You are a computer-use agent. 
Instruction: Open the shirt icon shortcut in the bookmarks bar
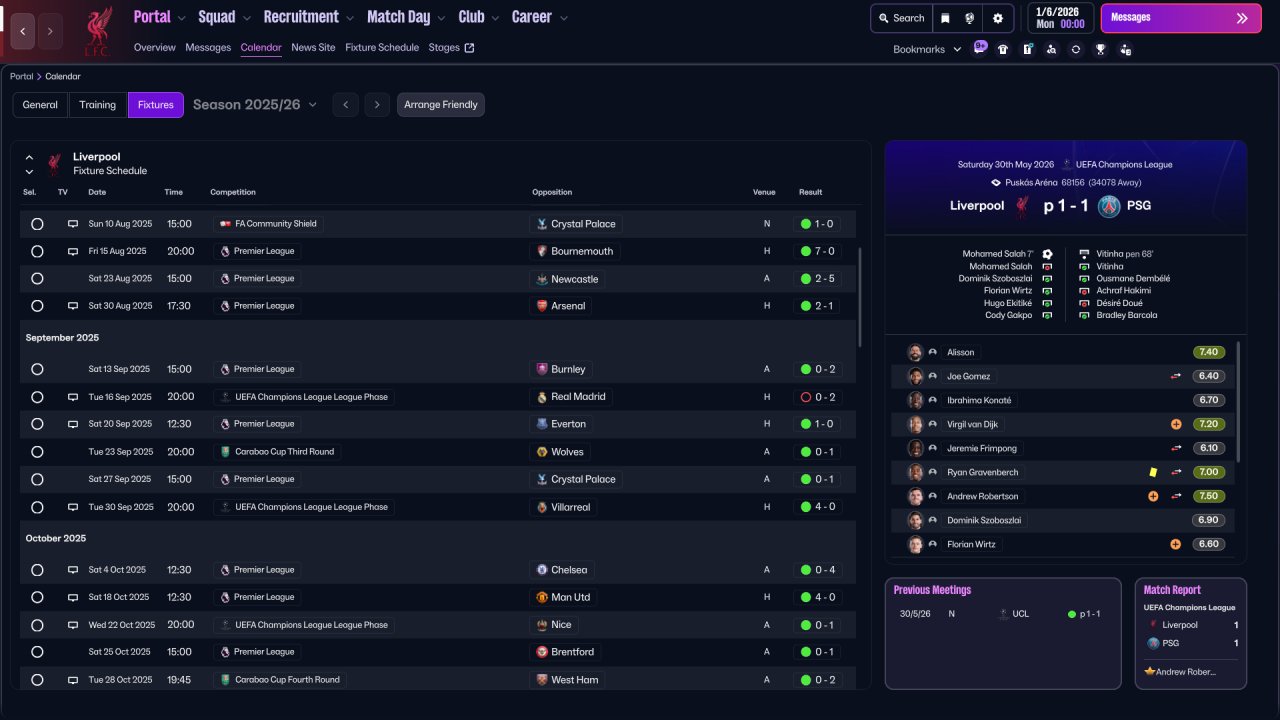point(1003,49)
